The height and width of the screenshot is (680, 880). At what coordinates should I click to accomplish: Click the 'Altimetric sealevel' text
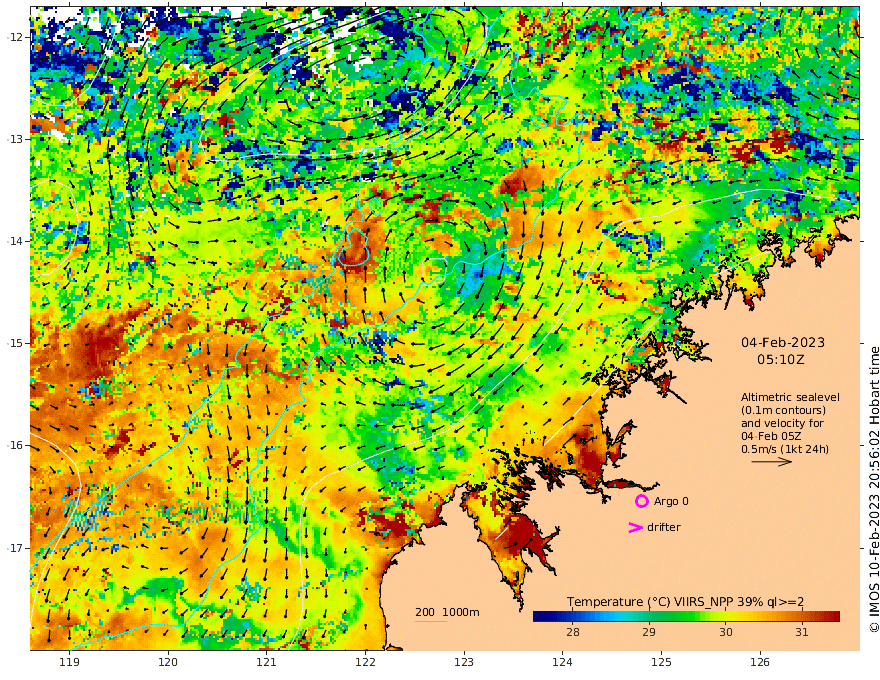[790, 397]
